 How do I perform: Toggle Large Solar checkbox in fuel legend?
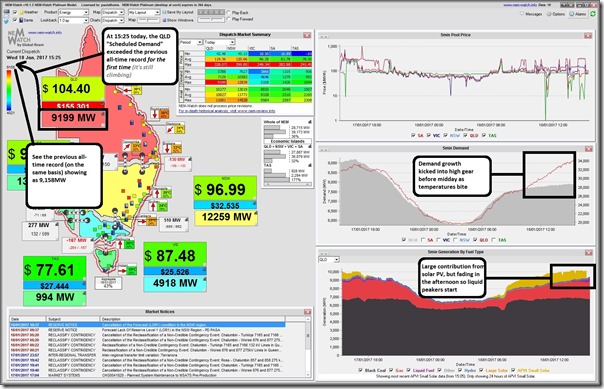pos(482,370)
